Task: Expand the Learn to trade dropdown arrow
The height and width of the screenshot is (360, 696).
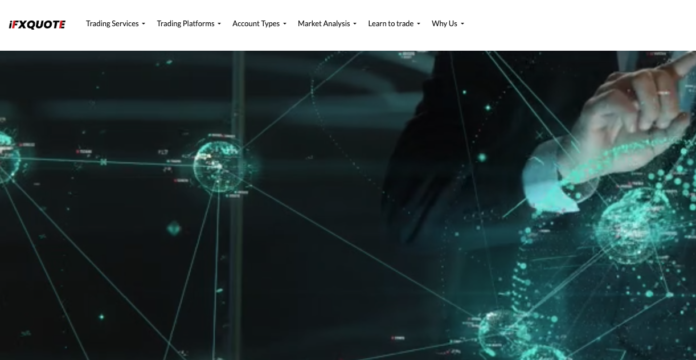Action: [418, 24]
